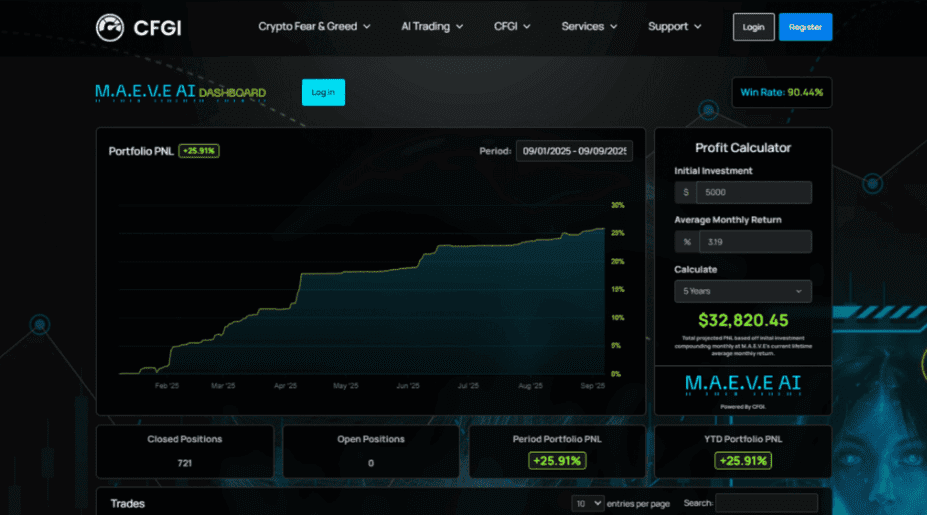Click the Win Rate 90.44% badge
Viewport: 927px width, 515px height.
[x=781, y=93]
